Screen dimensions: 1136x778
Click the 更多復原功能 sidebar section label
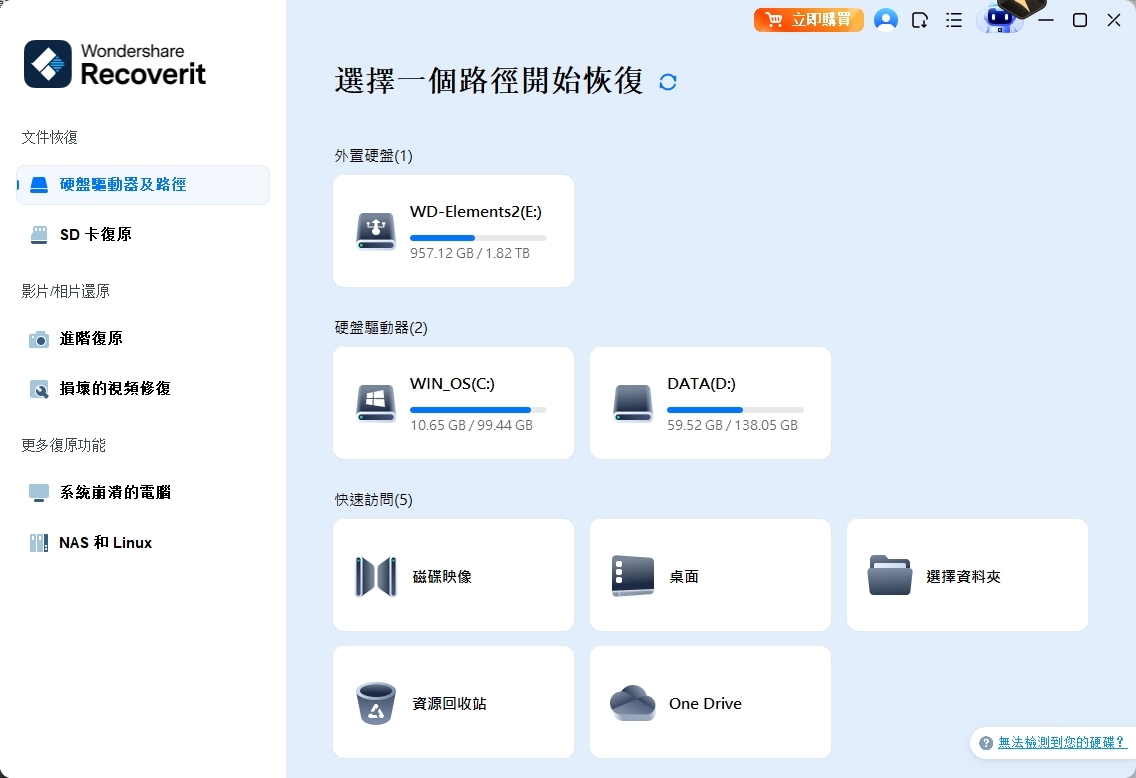[x=64, y=445]
